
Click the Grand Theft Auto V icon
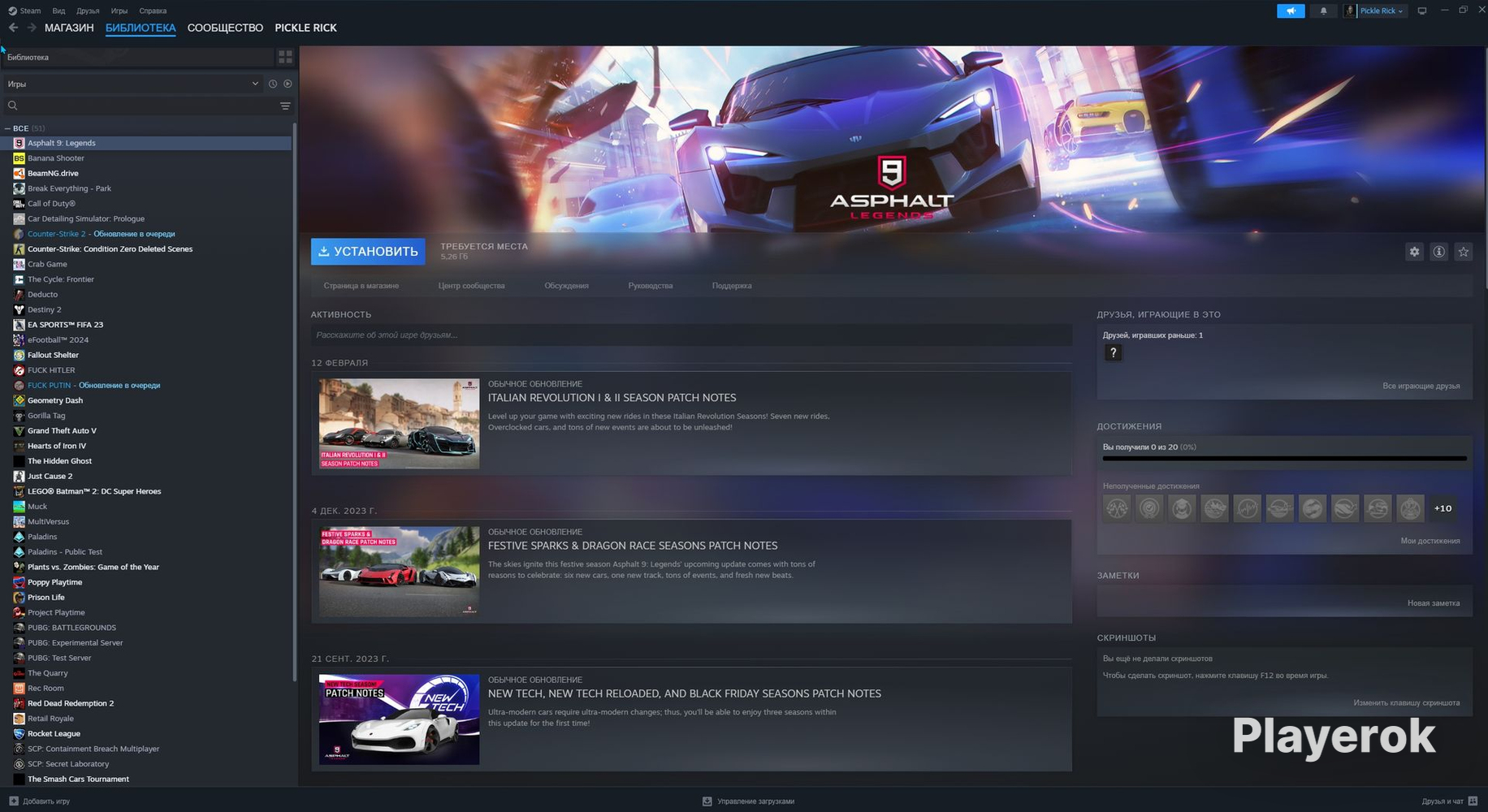(19, 430)
